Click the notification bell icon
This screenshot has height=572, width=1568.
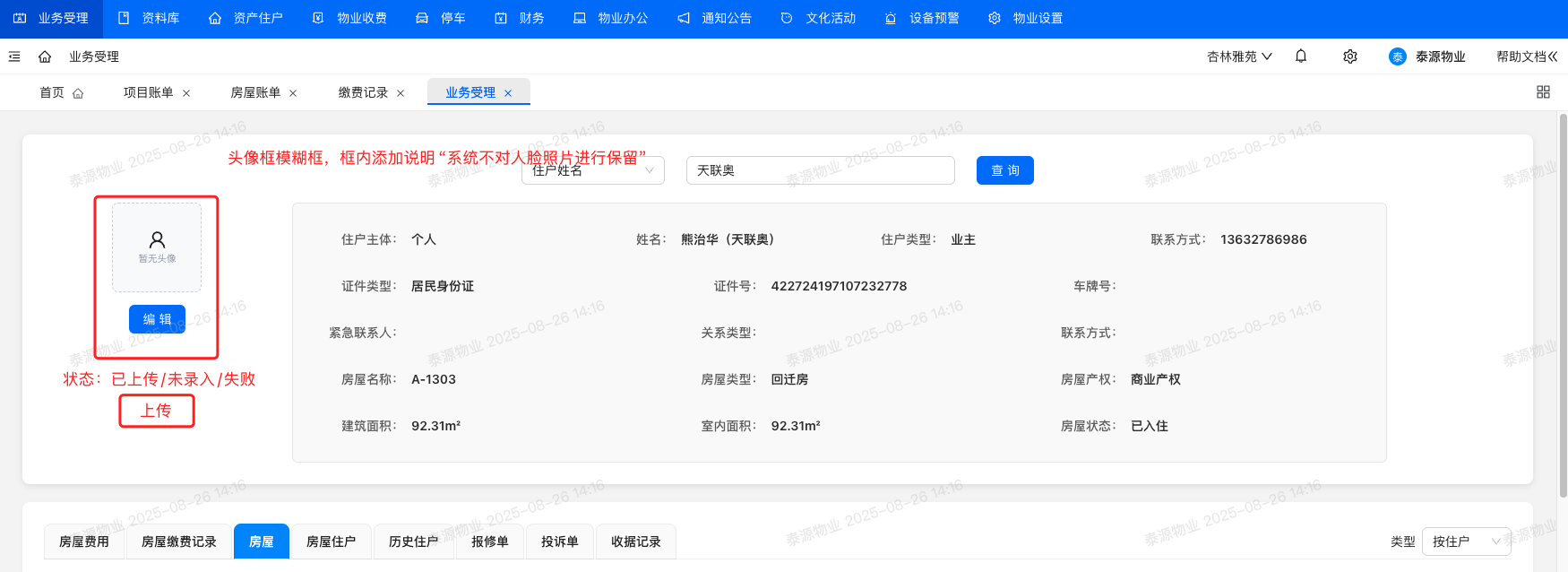pyautogui.click(x=1301, y=56)
